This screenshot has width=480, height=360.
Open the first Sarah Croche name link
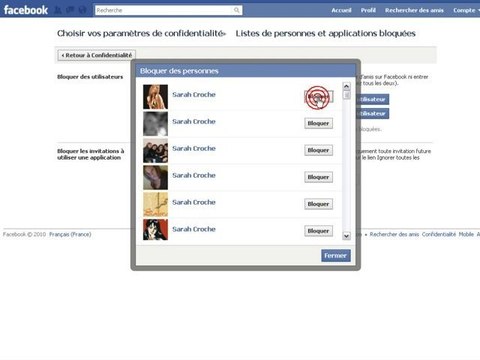194,95
